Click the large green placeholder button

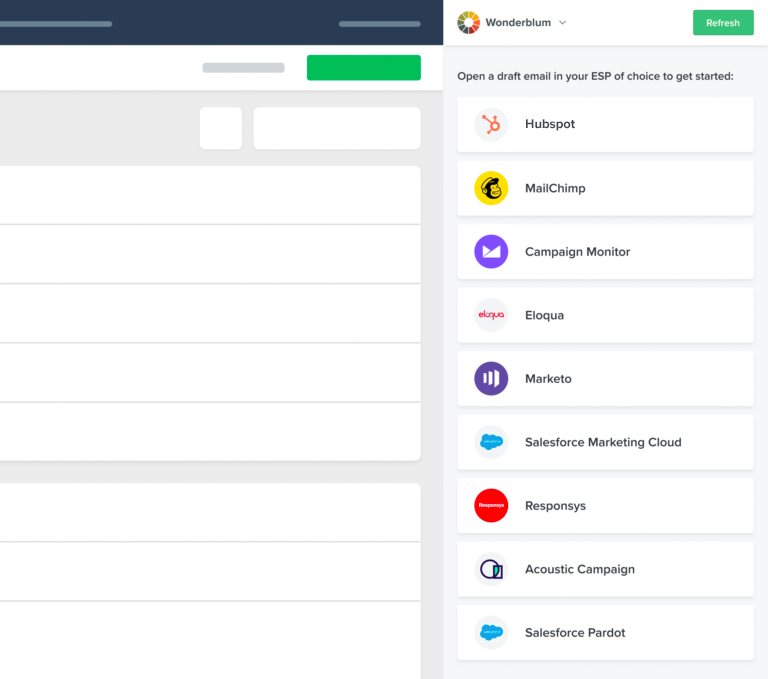pos(363,68)
